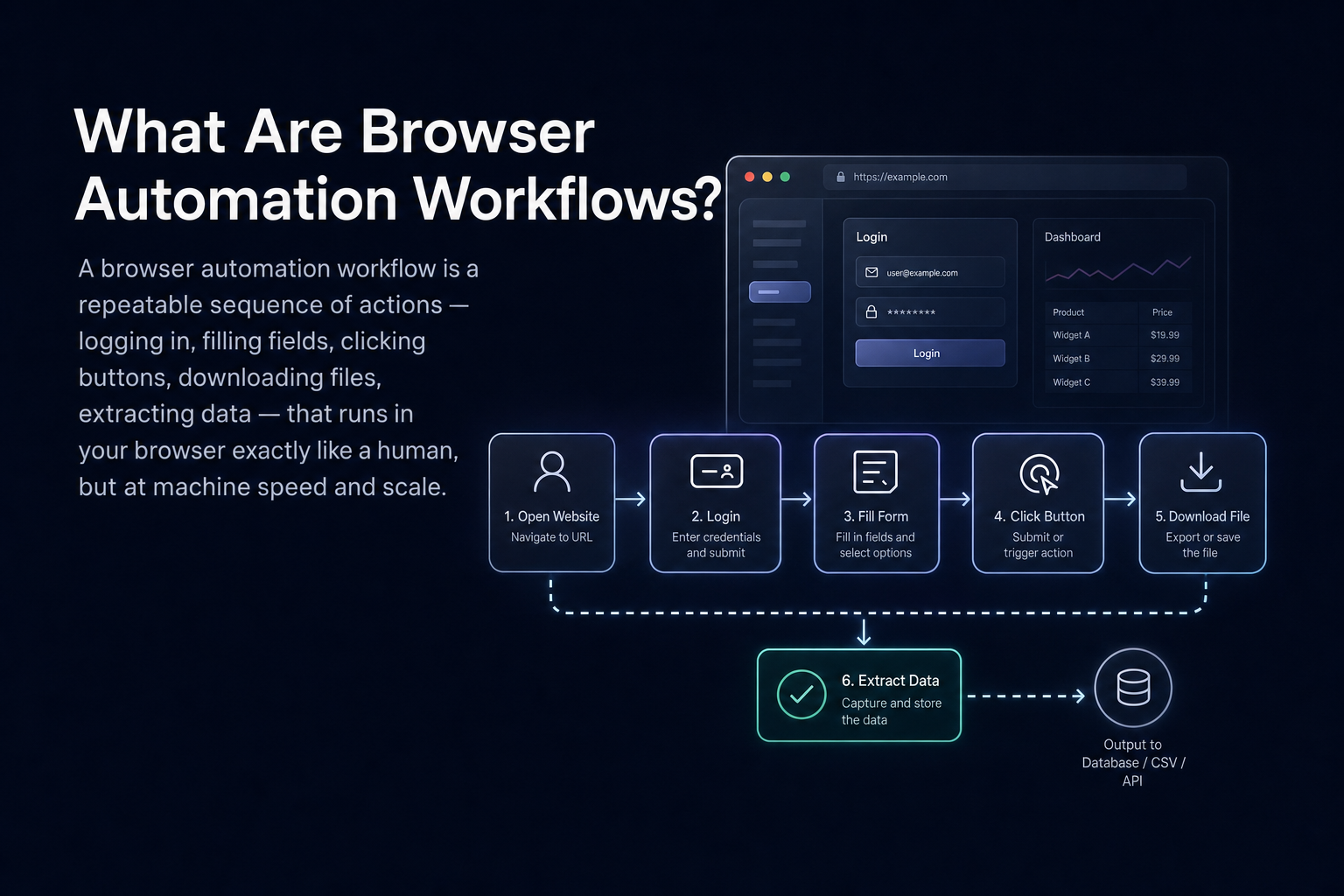This screenshot has height=896, width=1344.
Task: Click the '6. Extract Data' step title
Action: coord(891,681)
